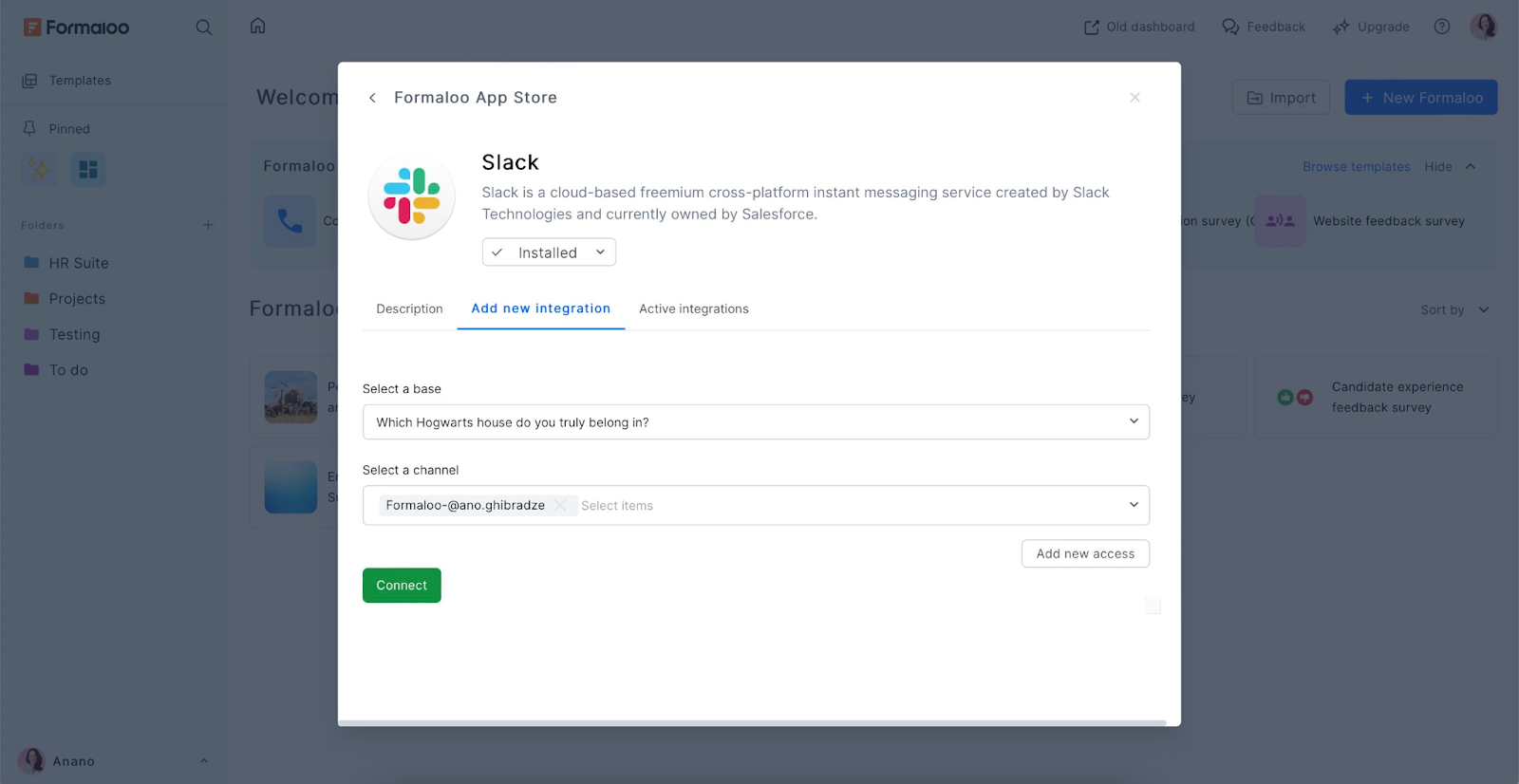
Task: Click Candidate experience feedback survey icon
Action: (x=1295, y=397)
